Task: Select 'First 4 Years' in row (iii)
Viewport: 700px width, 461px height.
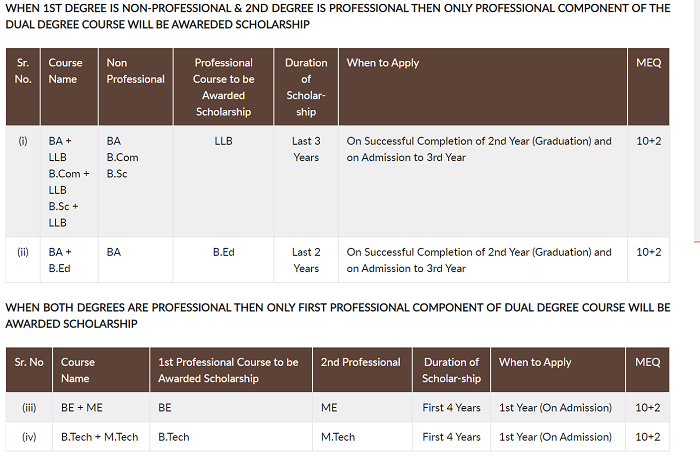Action: (x=451, y=407)
